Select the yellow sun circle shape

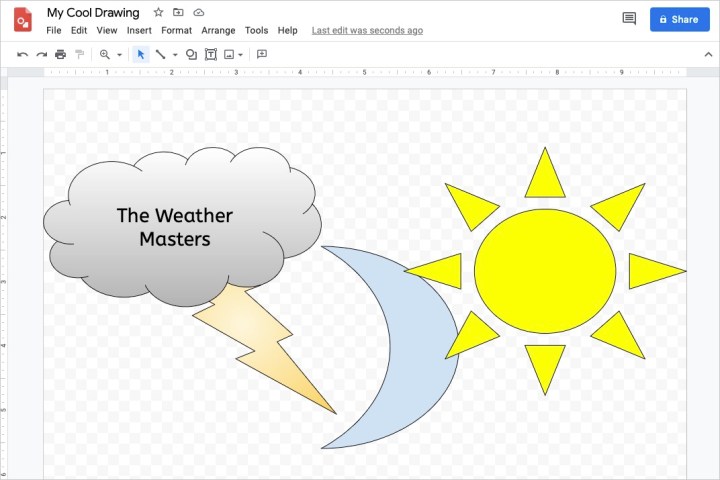pos(545,271)
